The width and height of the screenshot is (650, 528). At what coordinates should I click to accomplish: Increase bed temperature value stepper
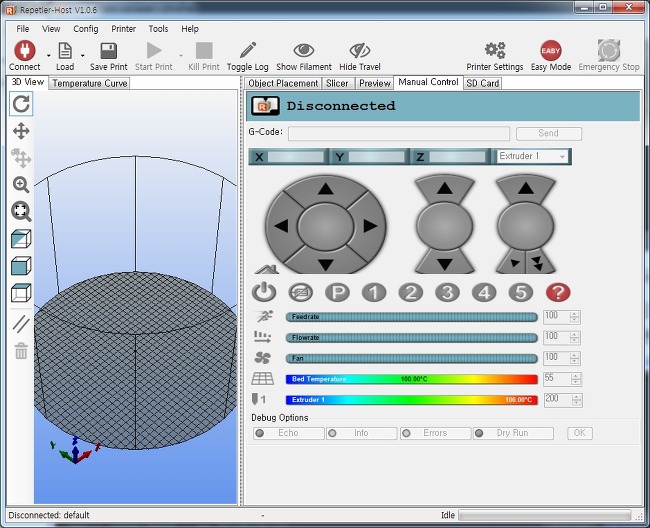(x=575, y=376)
